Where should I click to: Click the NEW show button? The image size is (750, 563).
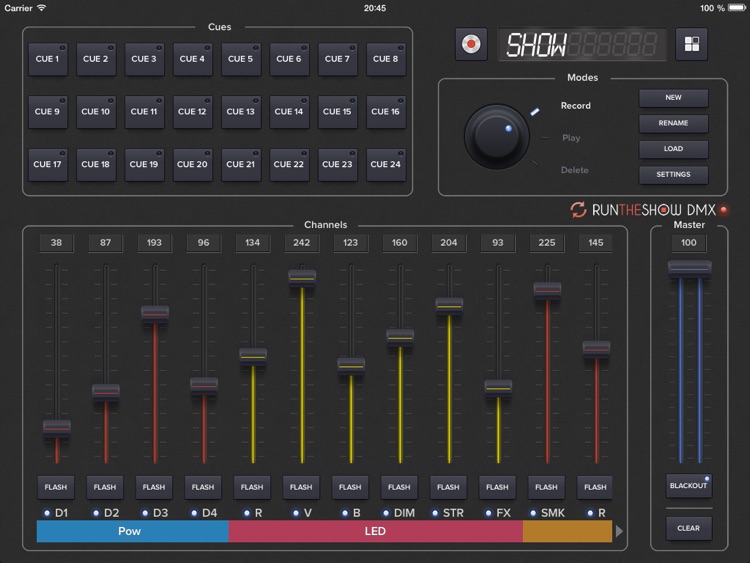coord(673,98)
